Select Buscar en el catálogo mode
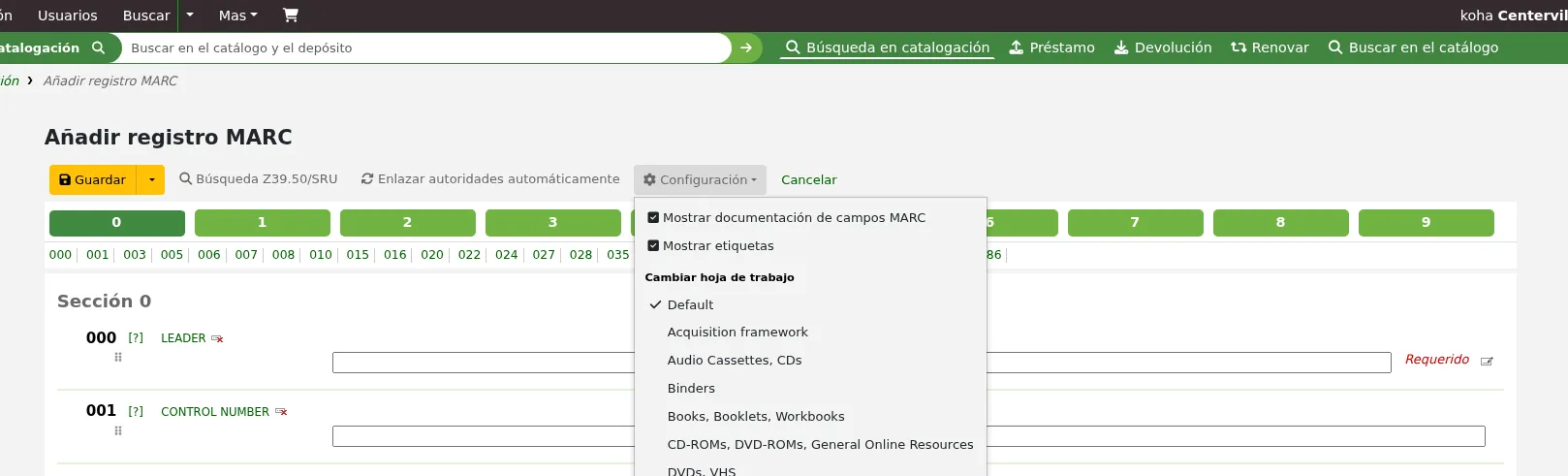Viewport: 1568px width, 476px height. [x=1413, y=48]
